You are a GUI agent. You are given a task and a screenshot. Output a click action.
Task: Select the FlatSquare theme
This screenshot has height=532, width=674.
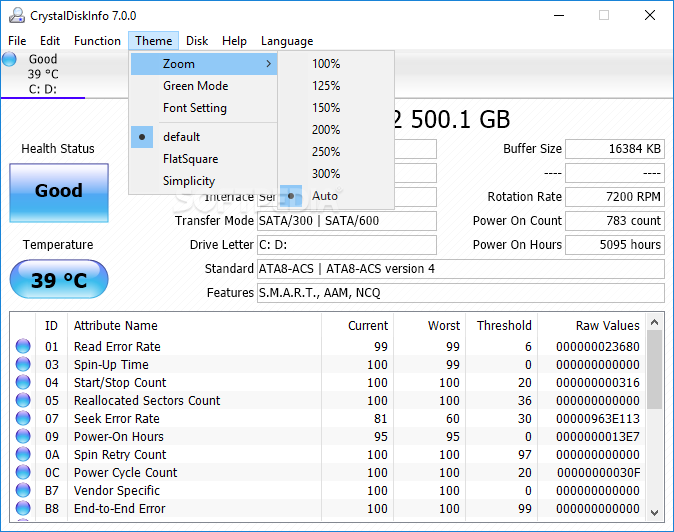(x=204, y=159)
